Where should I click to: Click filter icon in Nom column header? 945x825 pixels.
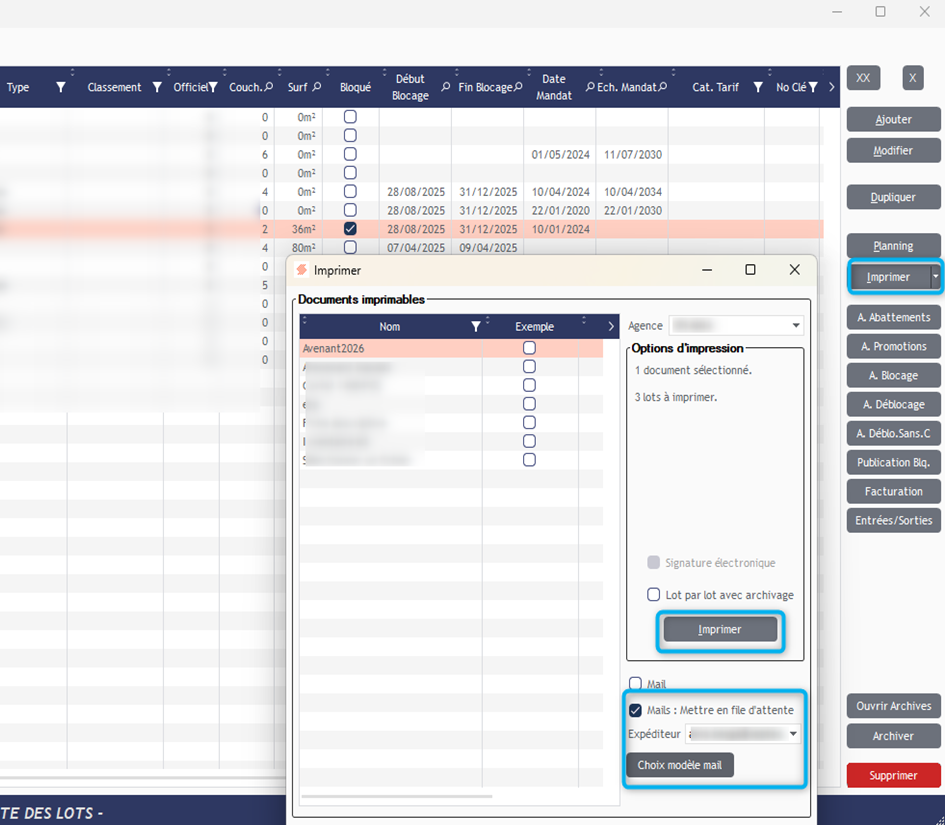pyautogui.click(x=476, y=326)
